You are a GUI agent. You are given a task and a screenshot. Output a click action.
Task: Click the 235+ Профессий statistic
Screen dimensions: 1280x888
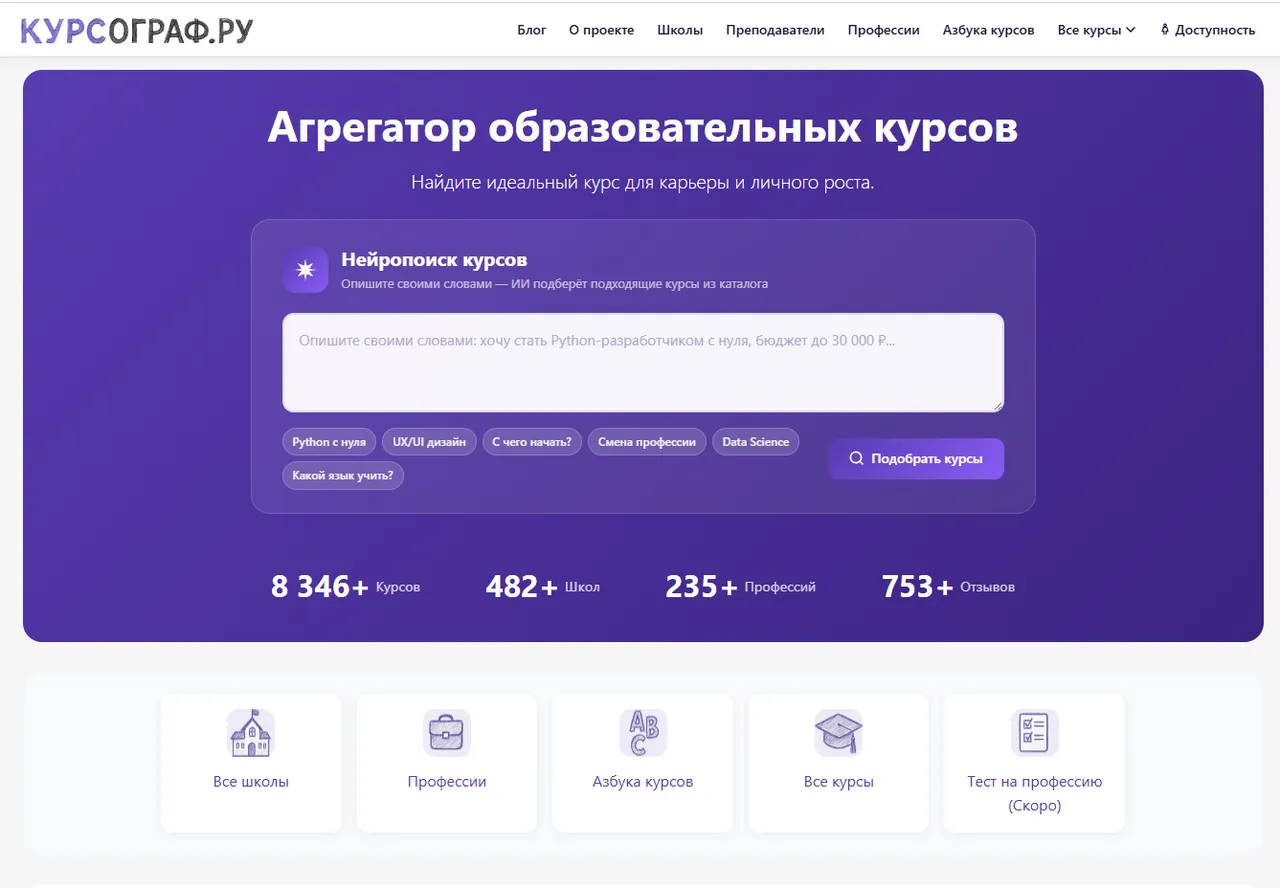click(741, 587)
